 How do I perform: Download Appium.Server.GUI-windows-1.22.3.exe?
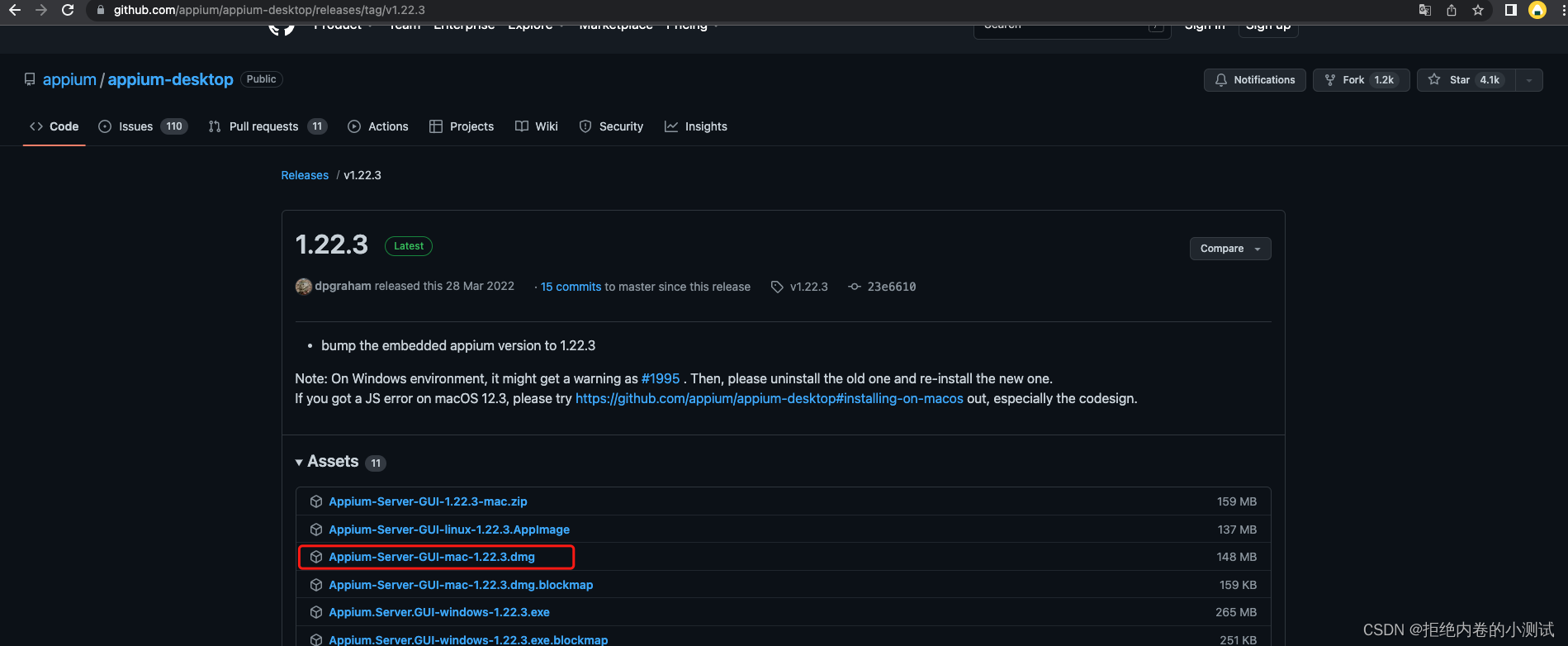click(x=439, y=612)
